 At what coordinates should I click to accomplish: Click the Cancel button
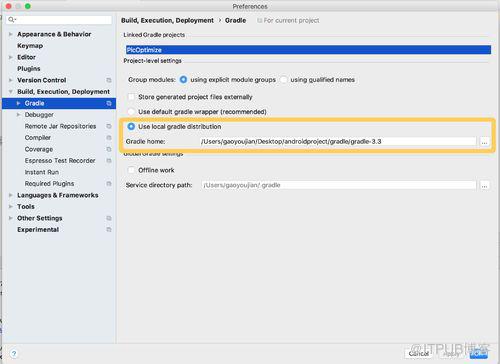tap(419, 354)
